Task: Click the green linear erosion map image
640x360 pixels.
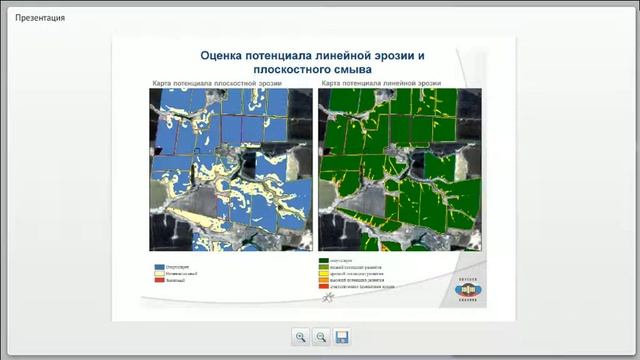Action: tap(400, 169)
